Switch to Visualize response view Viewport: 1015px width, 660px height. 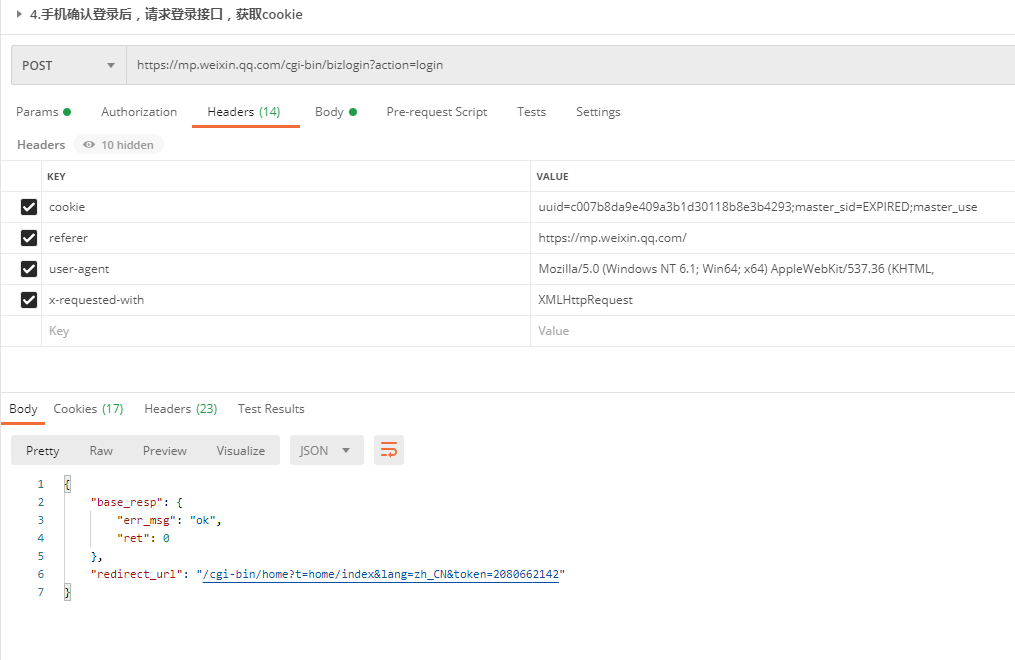click(x=241, y=450)
